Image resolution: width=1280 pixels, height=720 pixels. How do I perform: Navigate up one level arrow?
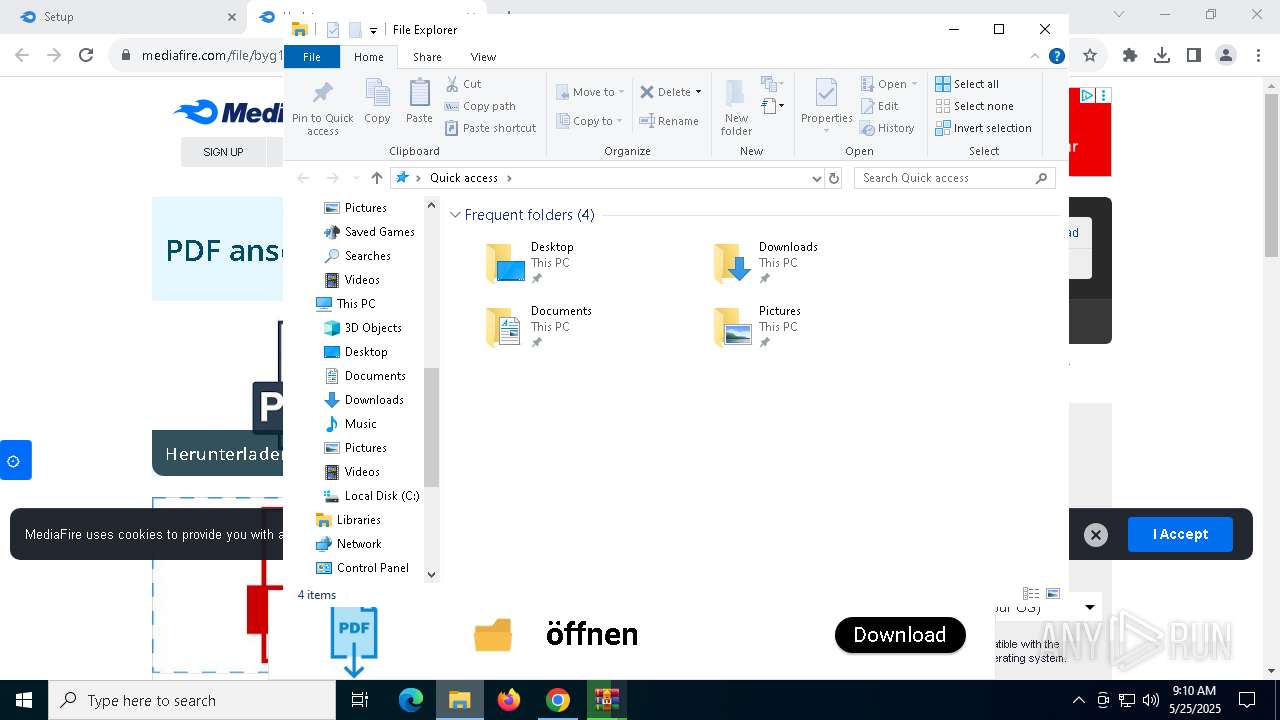point(376,178)
